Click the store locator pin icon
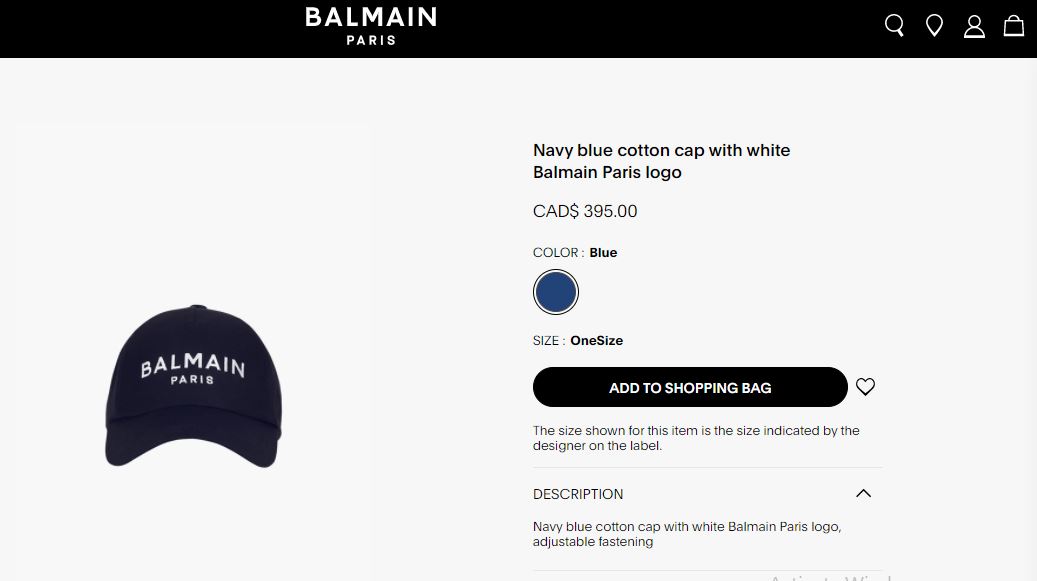1037x581 pixels. 934,26
